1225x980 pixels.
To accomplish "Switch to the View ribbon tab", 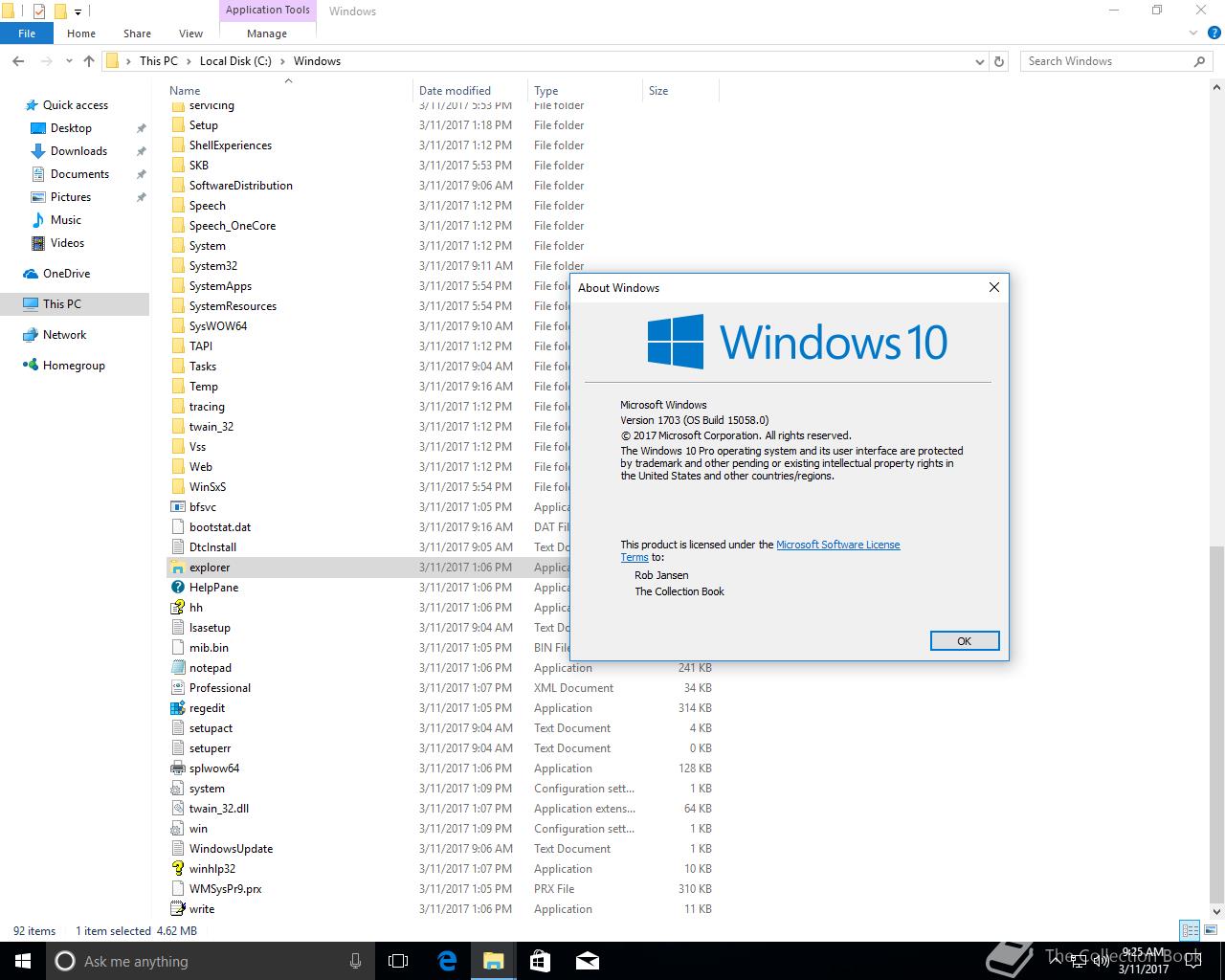I will point(190,33).
